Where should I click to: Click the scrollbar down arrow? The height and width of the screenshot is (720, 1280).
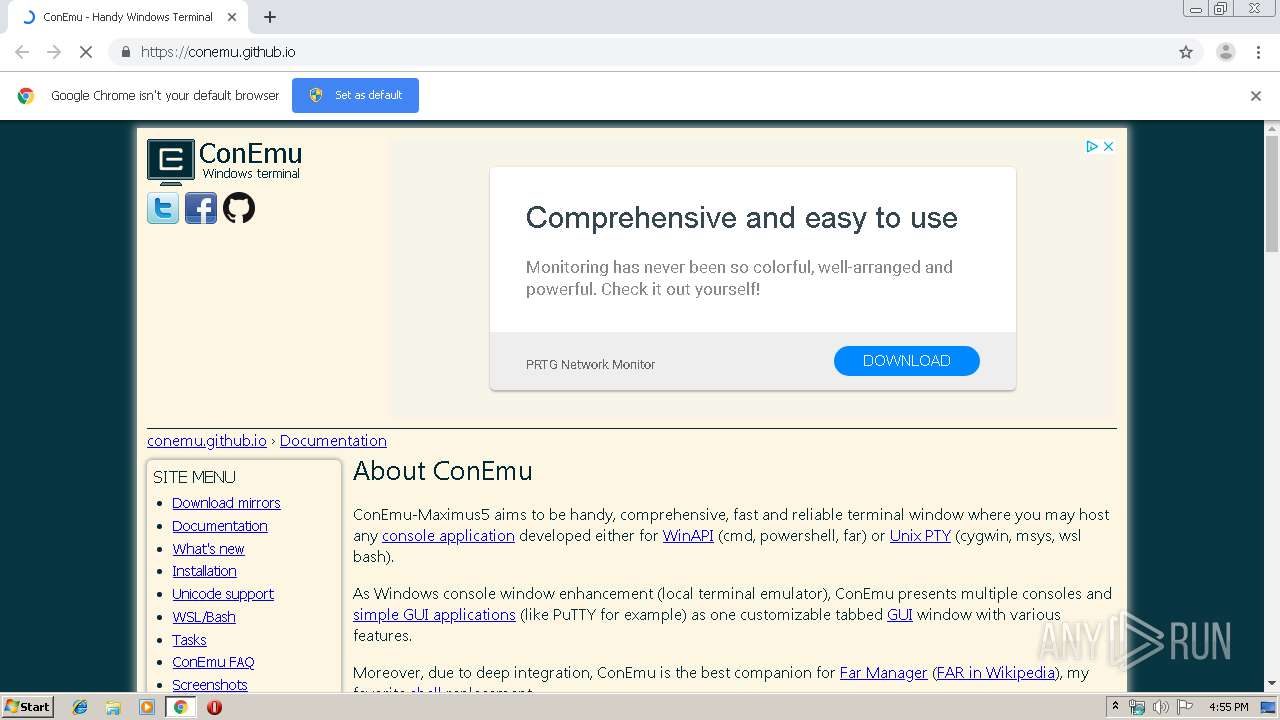coord(1272,685)
